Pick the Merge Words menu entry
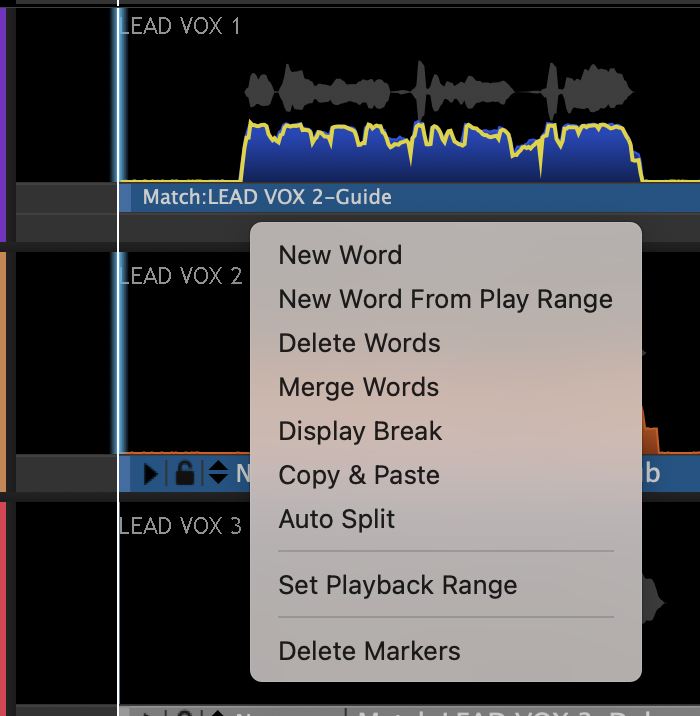 (358, 387)
